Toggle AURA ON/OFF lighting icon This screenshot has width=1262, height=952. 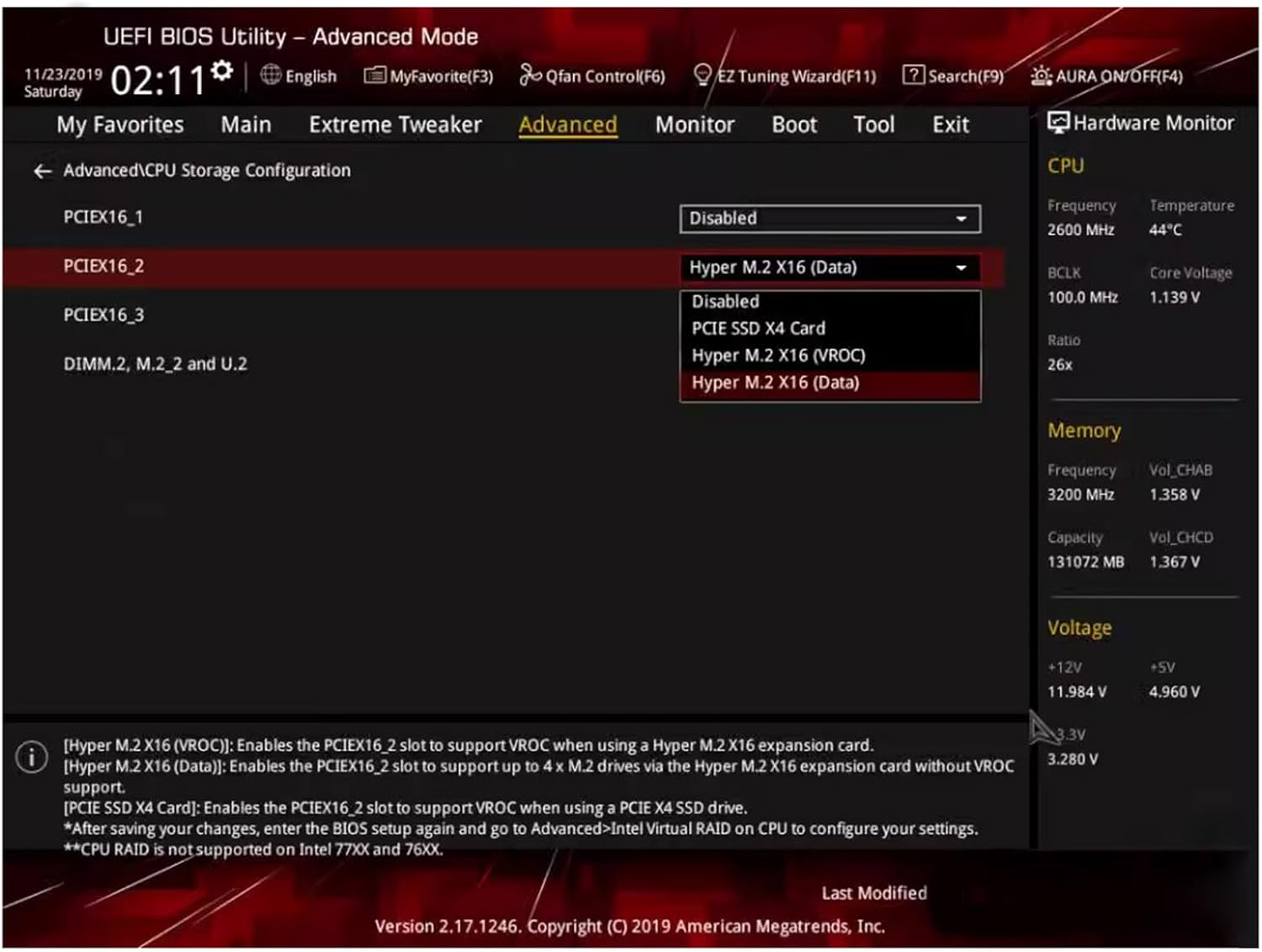[x=1041, y=76]
